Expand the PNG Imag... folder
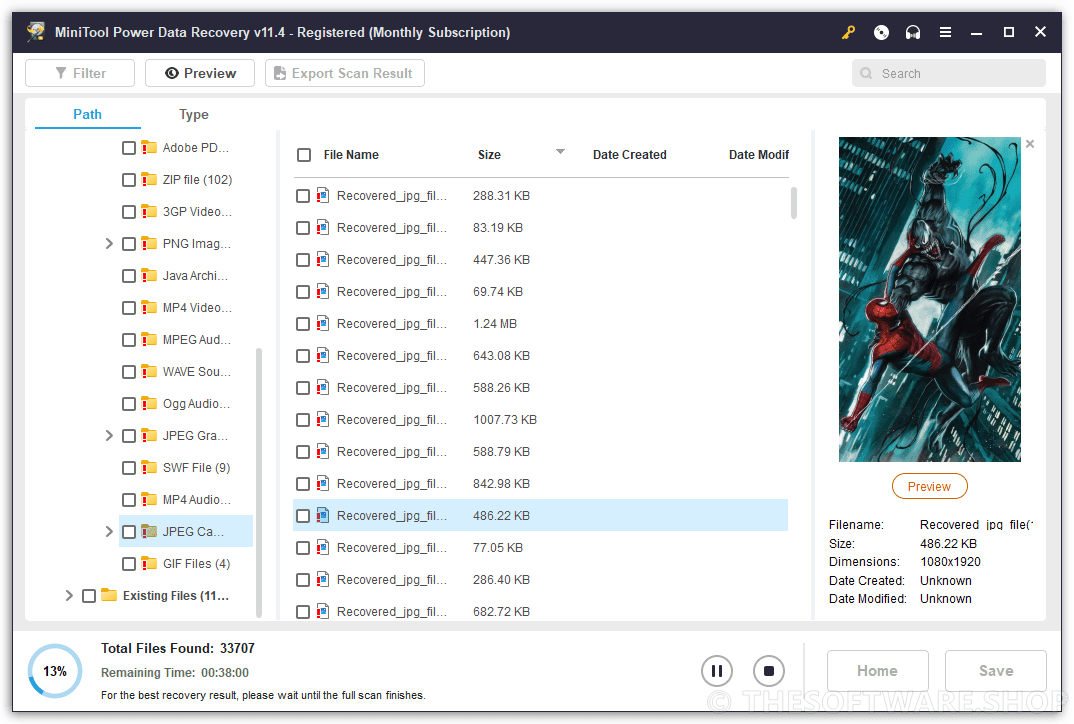The image size is (1074, 724). click(x=109, y=243)
